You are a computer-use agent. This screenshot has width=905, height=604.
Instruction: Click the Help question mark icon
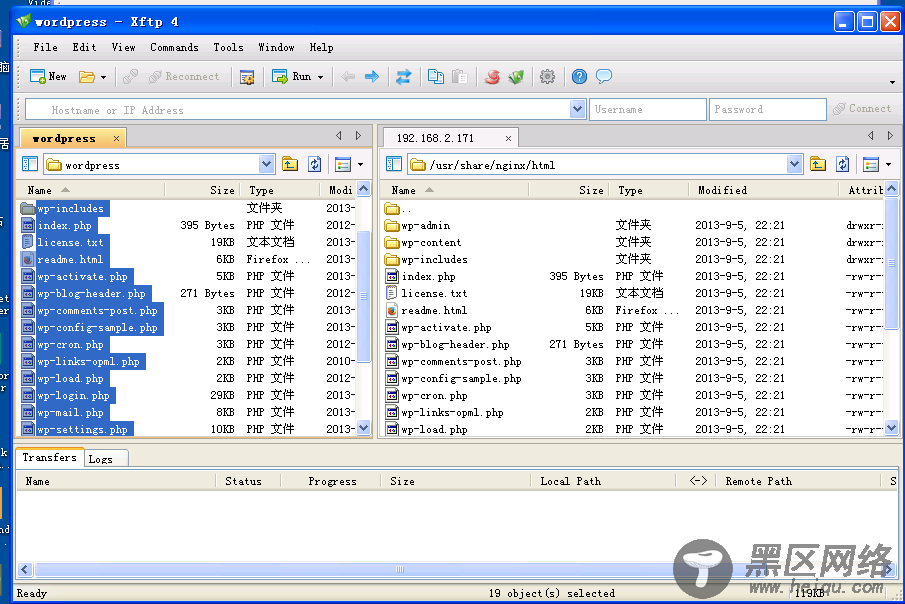pyautogui.click(x=579, y=76)
